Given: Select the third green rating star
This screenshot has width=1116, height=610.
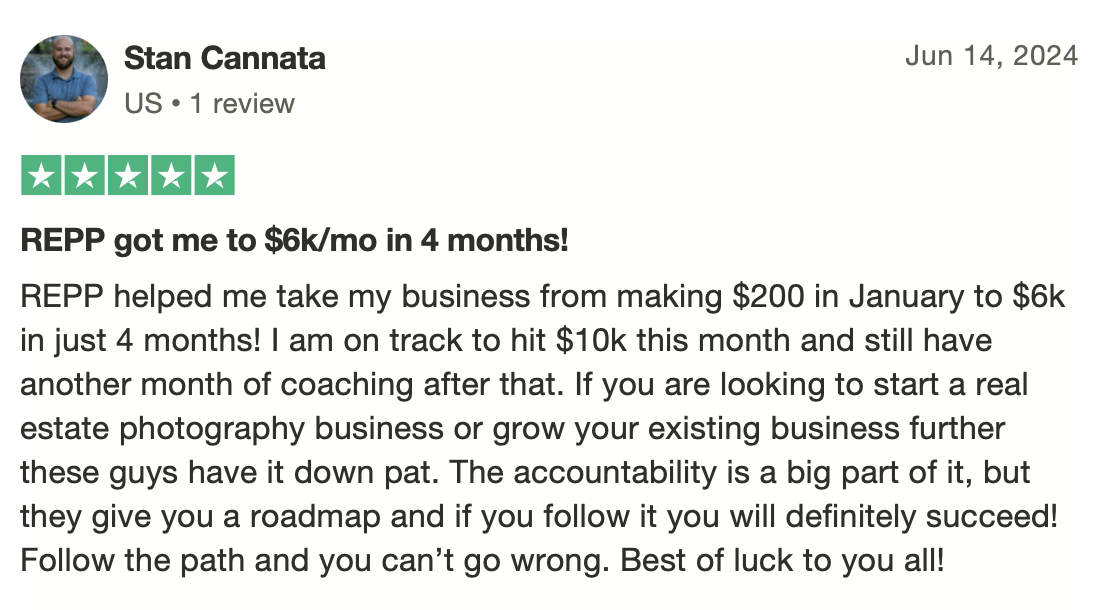Looking at the screenshot, I should coord(128,175).
